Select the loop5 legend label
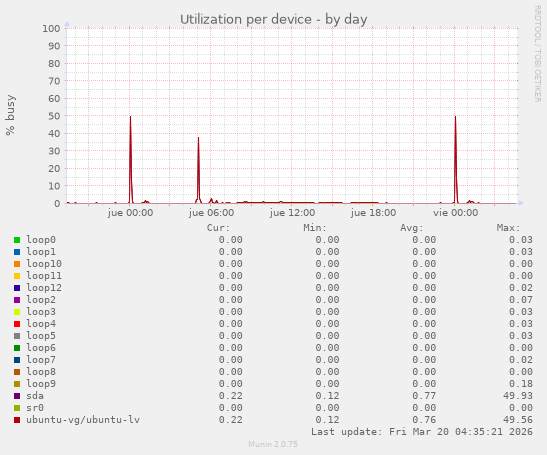Screen dimensions: 547x455 pyautogui.click(x=41, y=336)
